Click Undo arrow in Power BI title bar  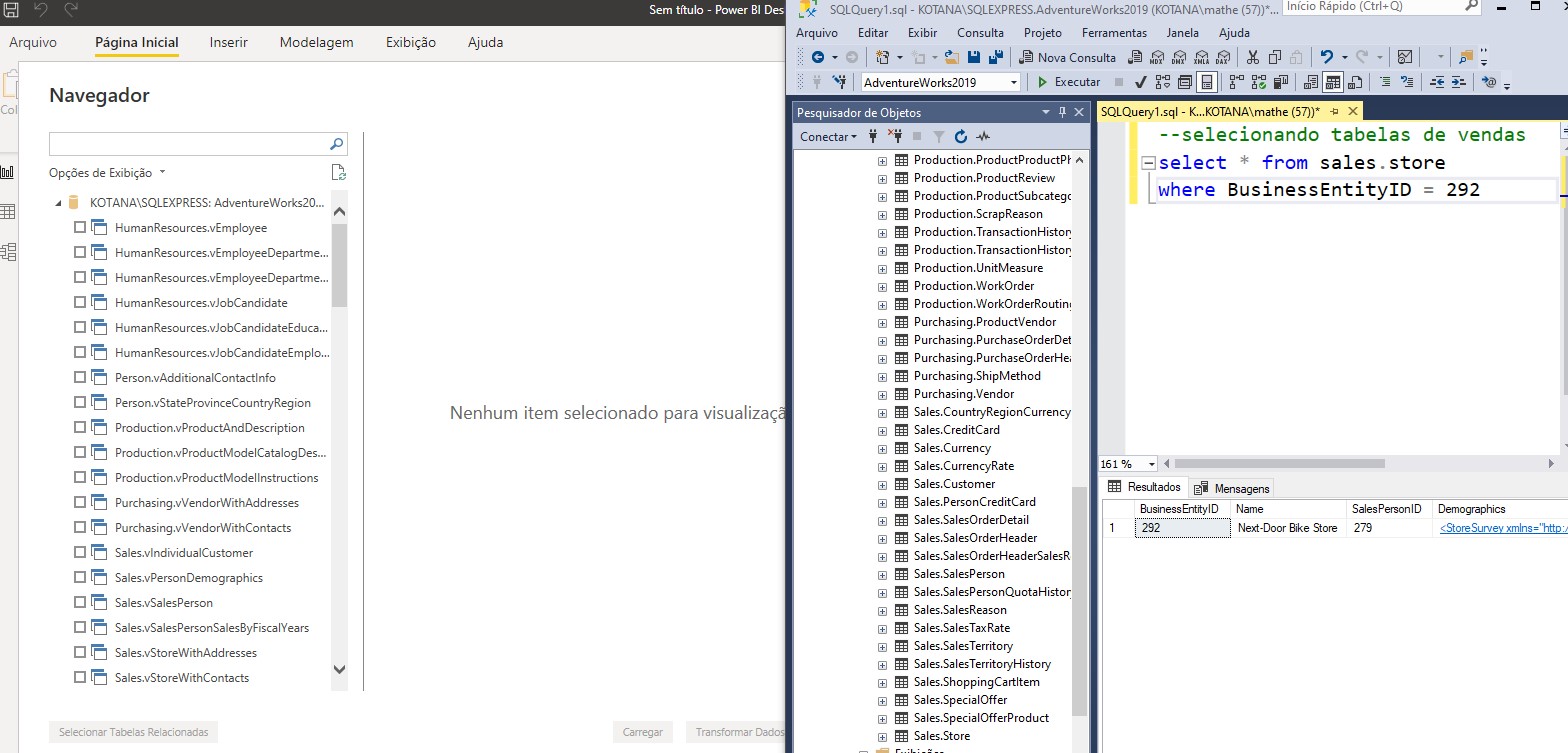coord(41,12)
